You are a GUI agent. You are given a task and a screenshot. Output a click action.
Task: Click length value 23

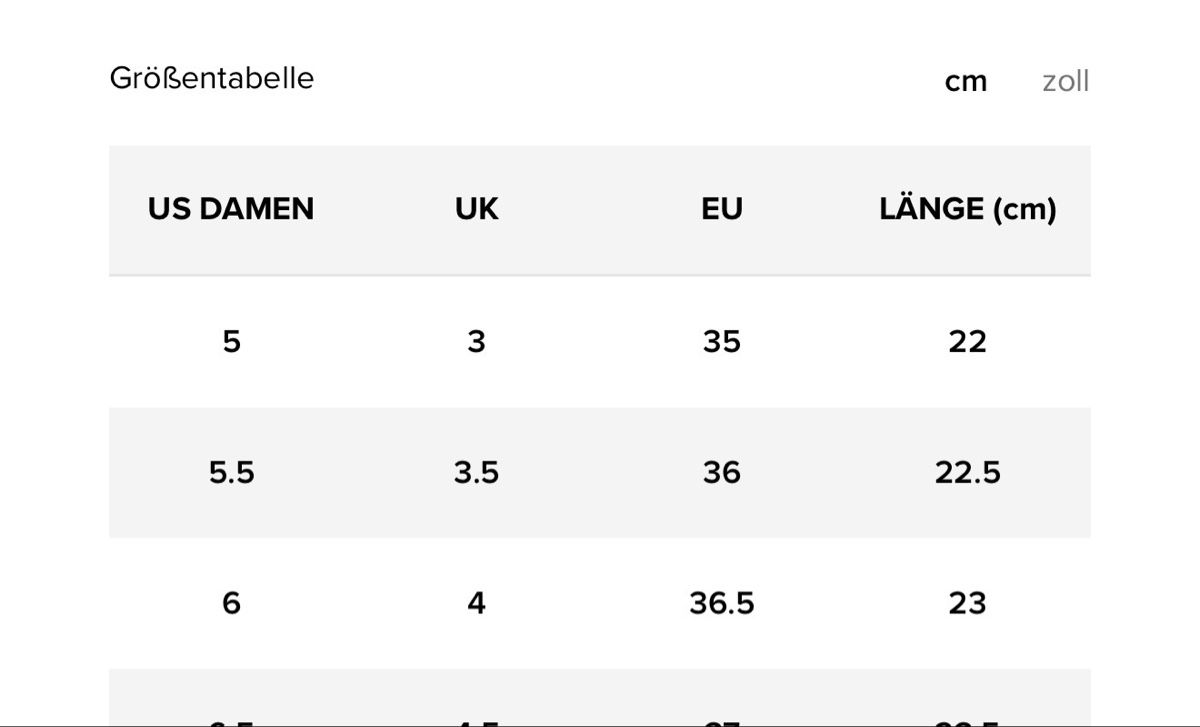coord(968,603)
